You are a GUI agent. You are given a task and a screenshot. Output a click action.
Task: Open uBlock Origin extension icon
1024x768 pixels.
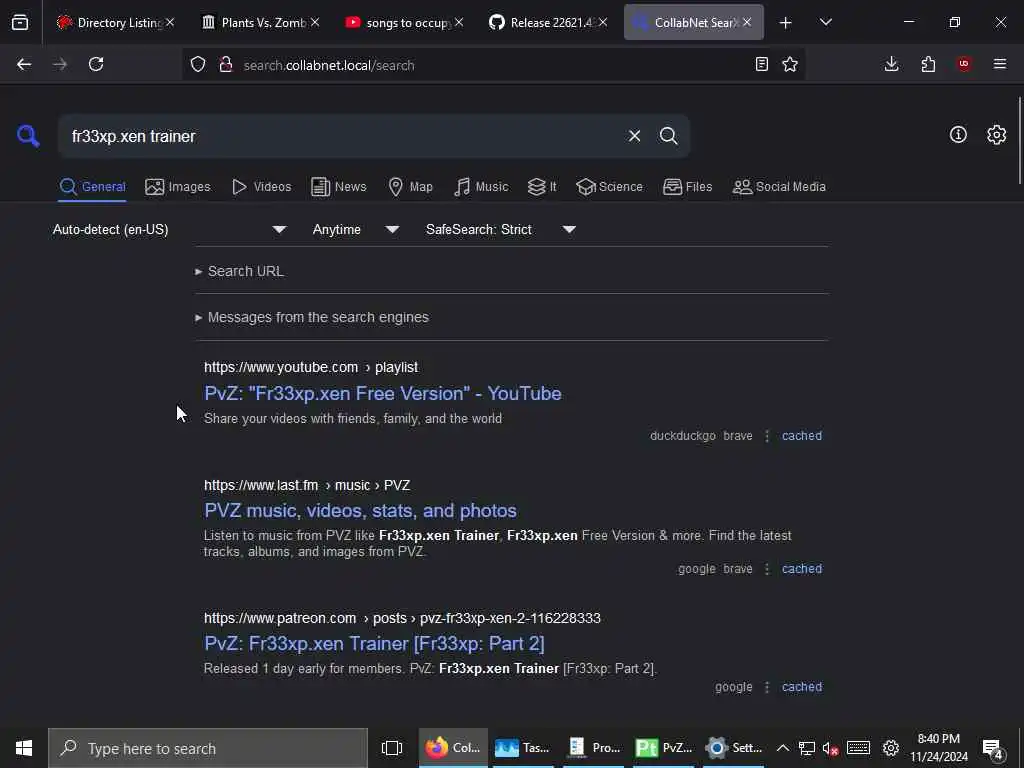pos(964,64)
